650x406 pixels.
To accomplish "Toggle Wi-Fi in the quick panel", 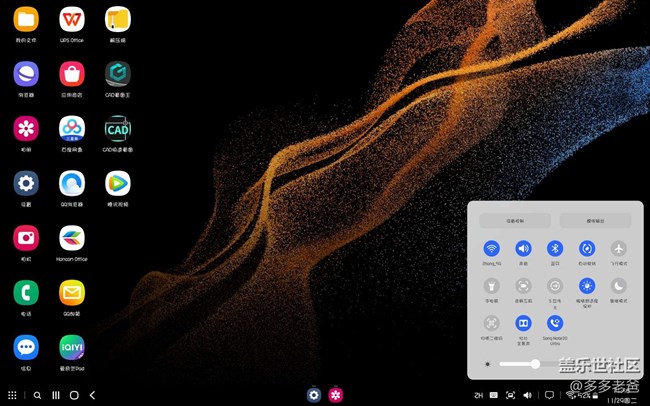I will click(x=492, y=249).
